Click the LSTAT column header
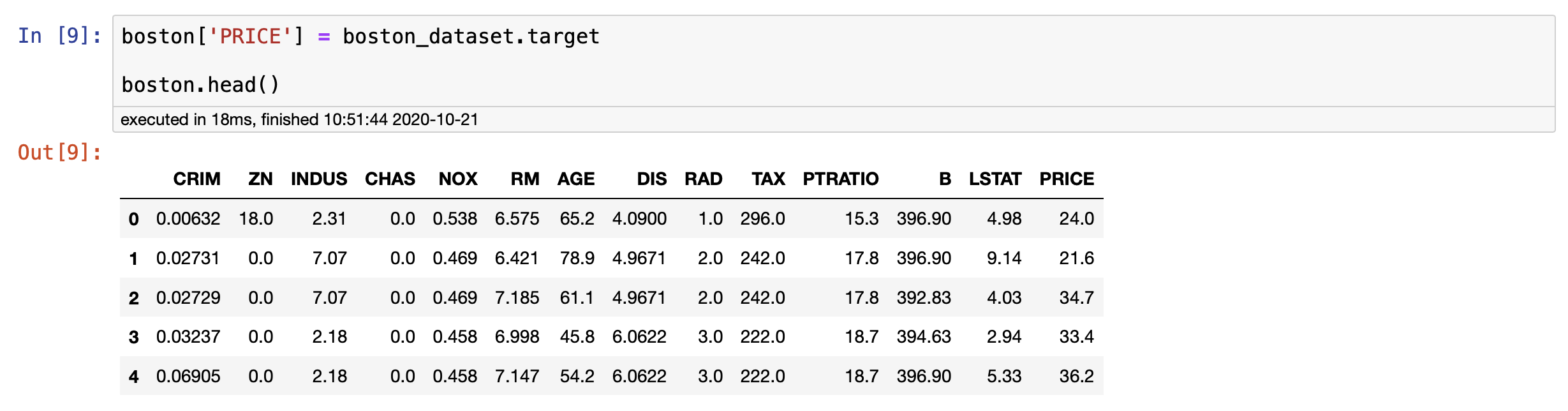Screen dimensions: 1568x411 pos(995,179)
